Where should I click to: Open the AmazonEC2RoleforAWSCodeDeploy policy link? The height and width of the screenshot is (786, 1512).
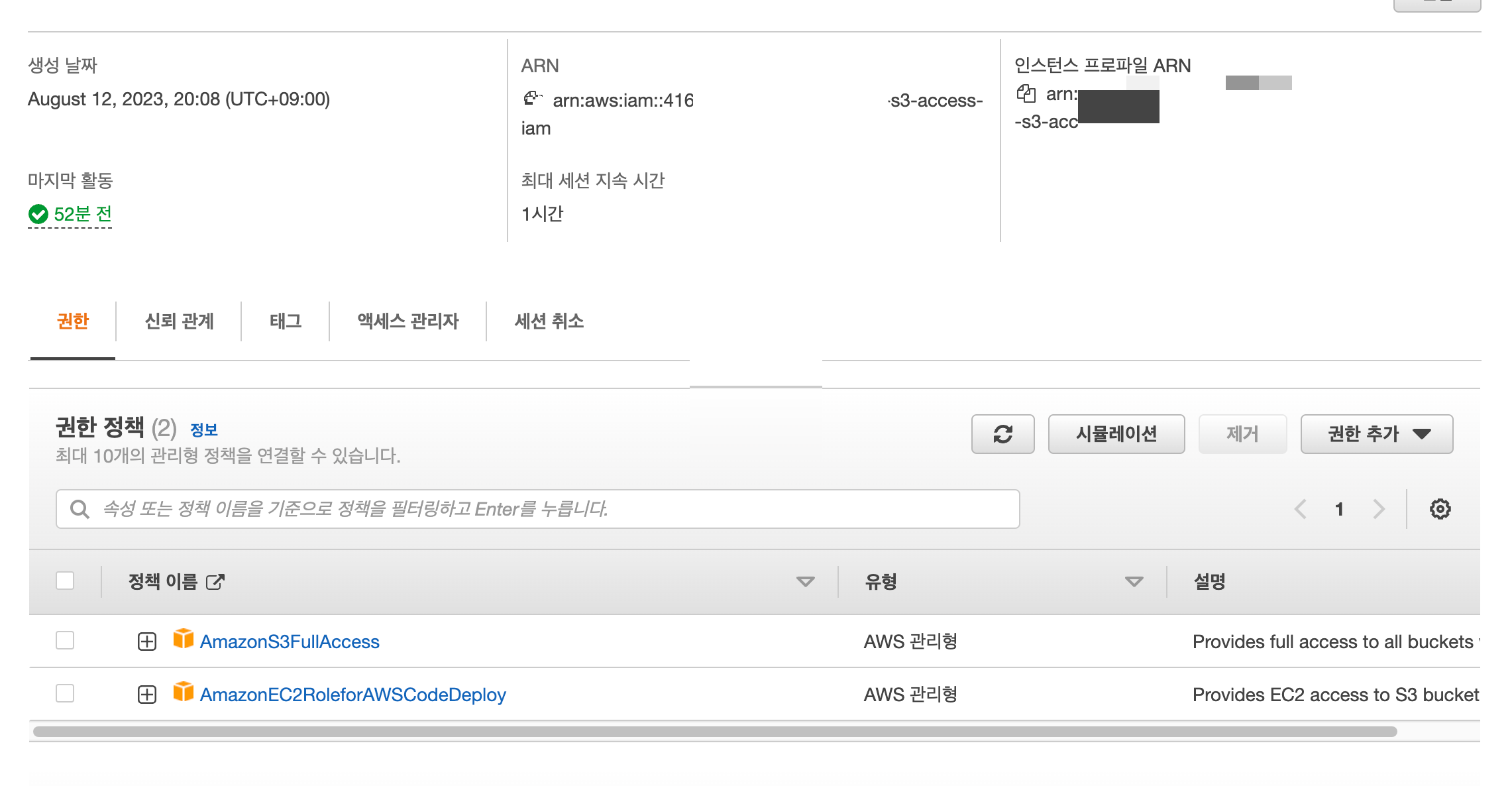tap(352, 695)
